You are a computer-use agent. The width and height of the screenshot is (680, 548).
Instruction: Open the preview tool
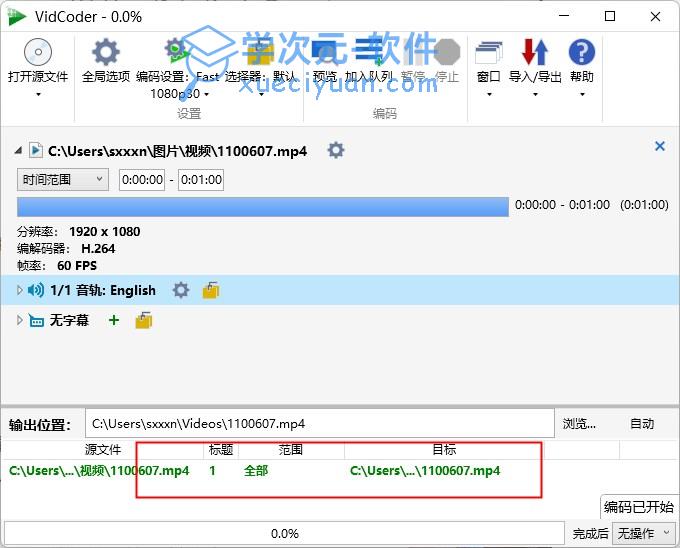pyautogui.click(x=325, y=52)
